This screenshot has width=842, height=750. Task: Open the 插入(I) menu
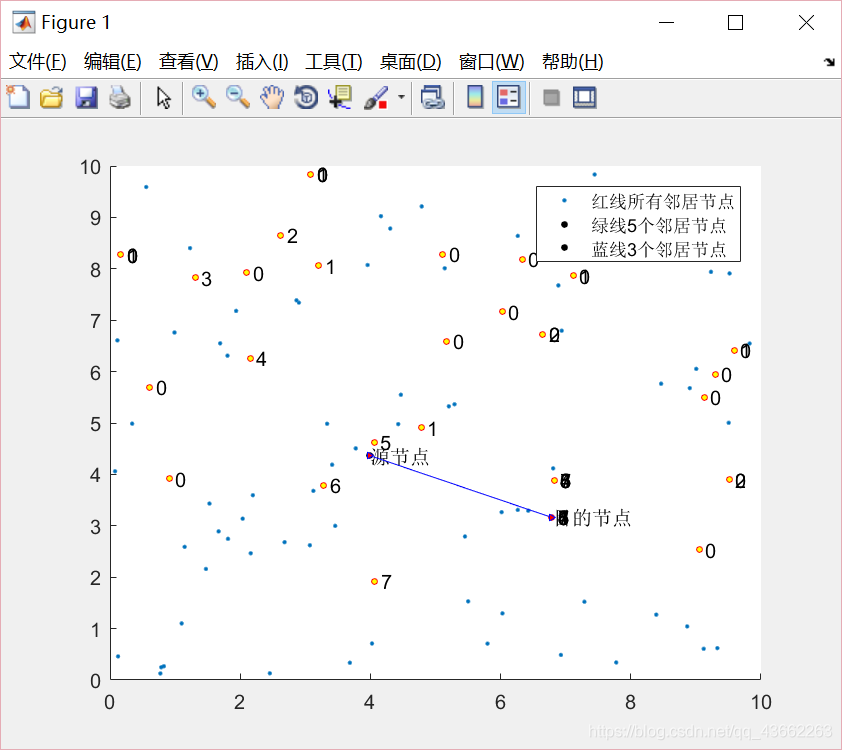click(x=262, y=62)
